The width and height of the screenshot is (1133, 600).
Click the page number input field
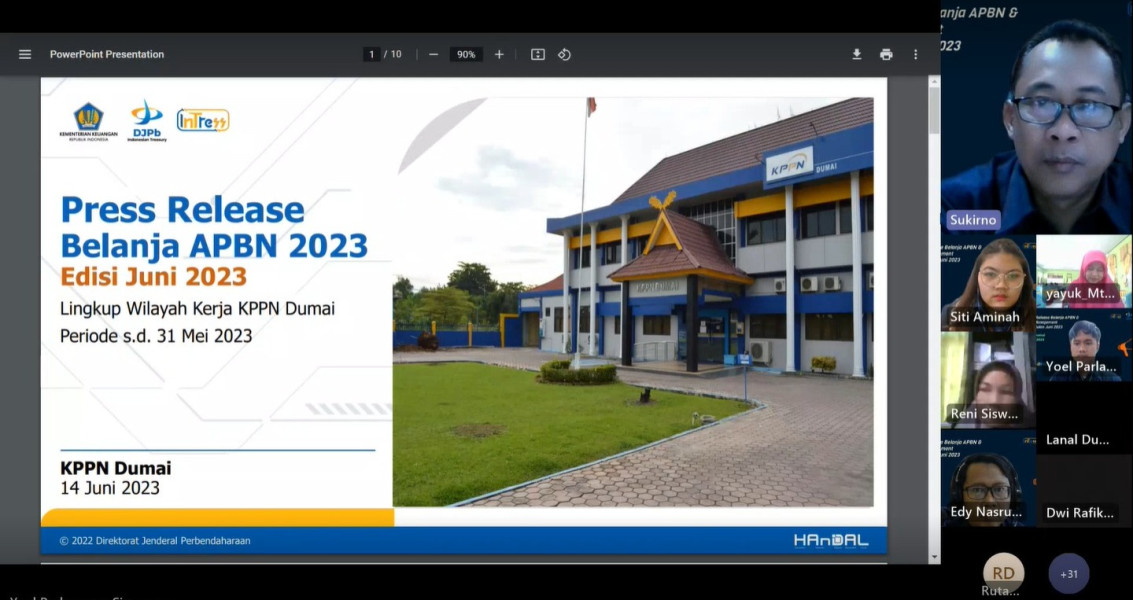[x=372, y=55]
